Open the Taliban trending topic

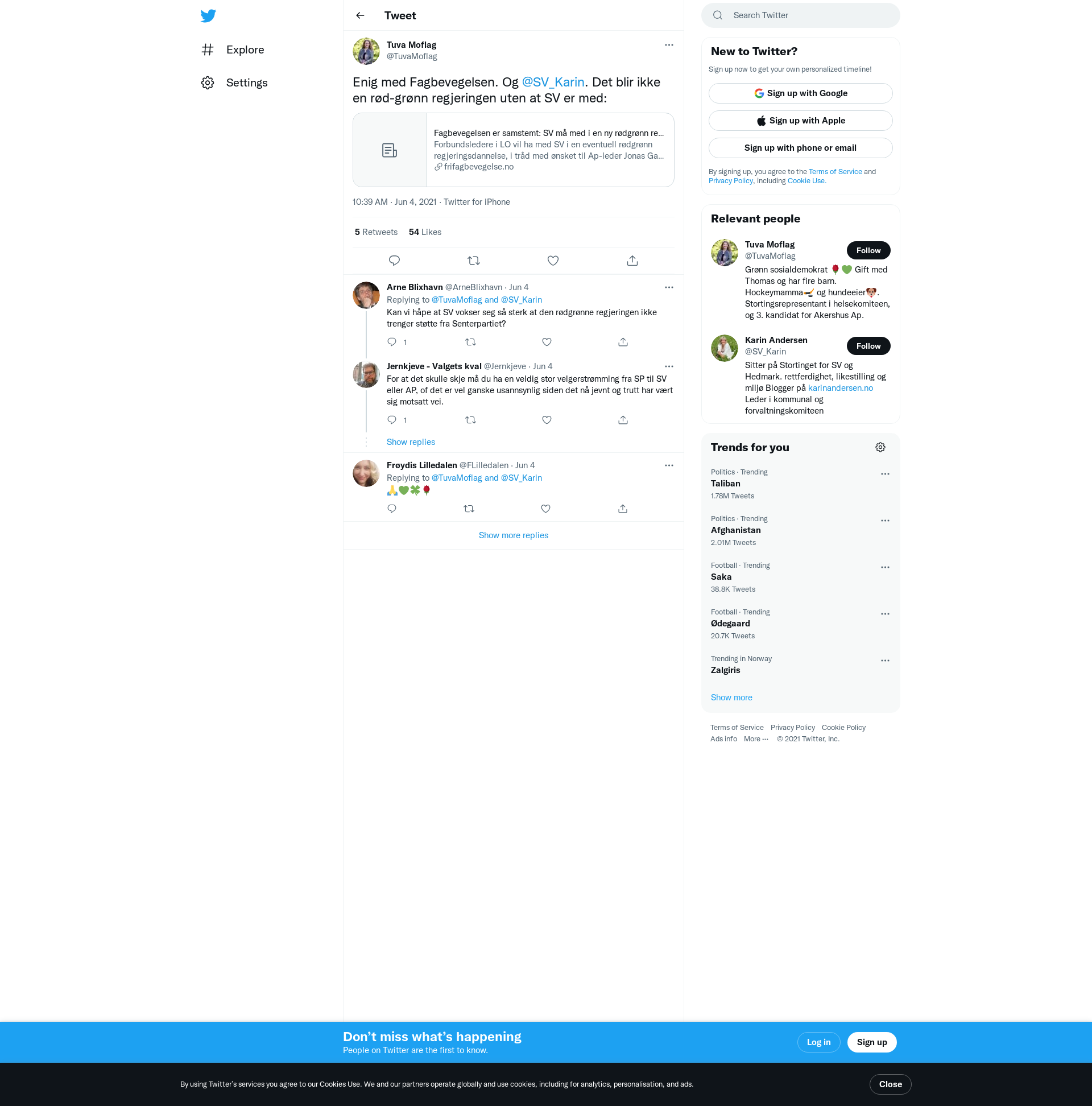tap(800, 484)
